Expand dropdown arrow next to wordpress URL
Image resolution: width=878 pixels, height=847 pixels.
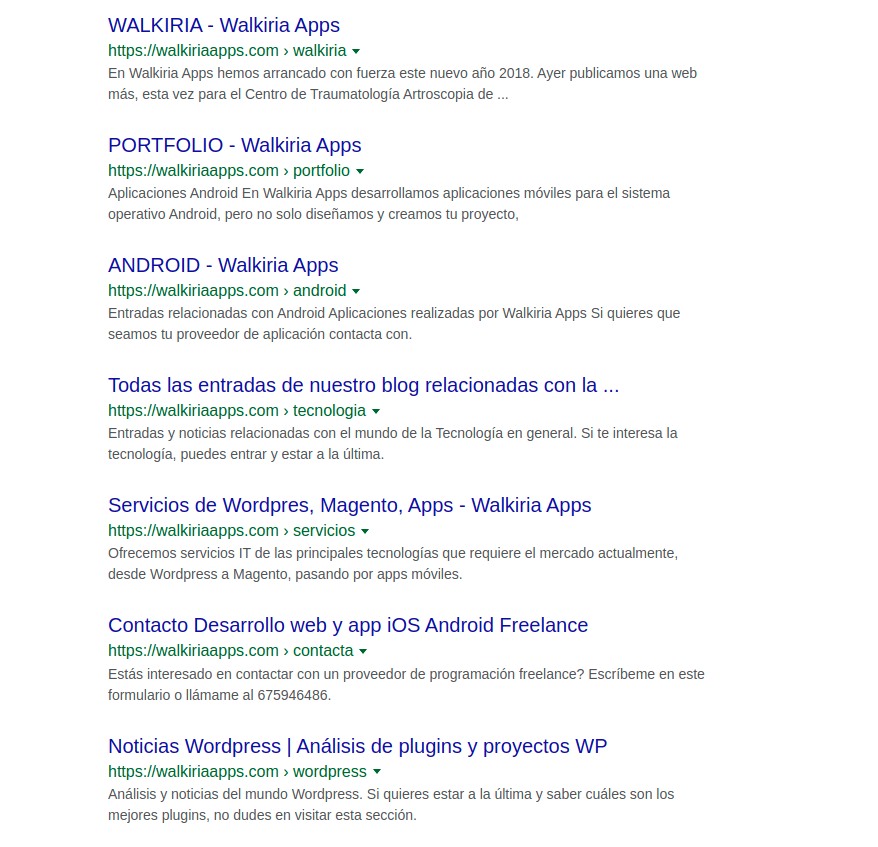pyautogui.click(x=377, y=771)
